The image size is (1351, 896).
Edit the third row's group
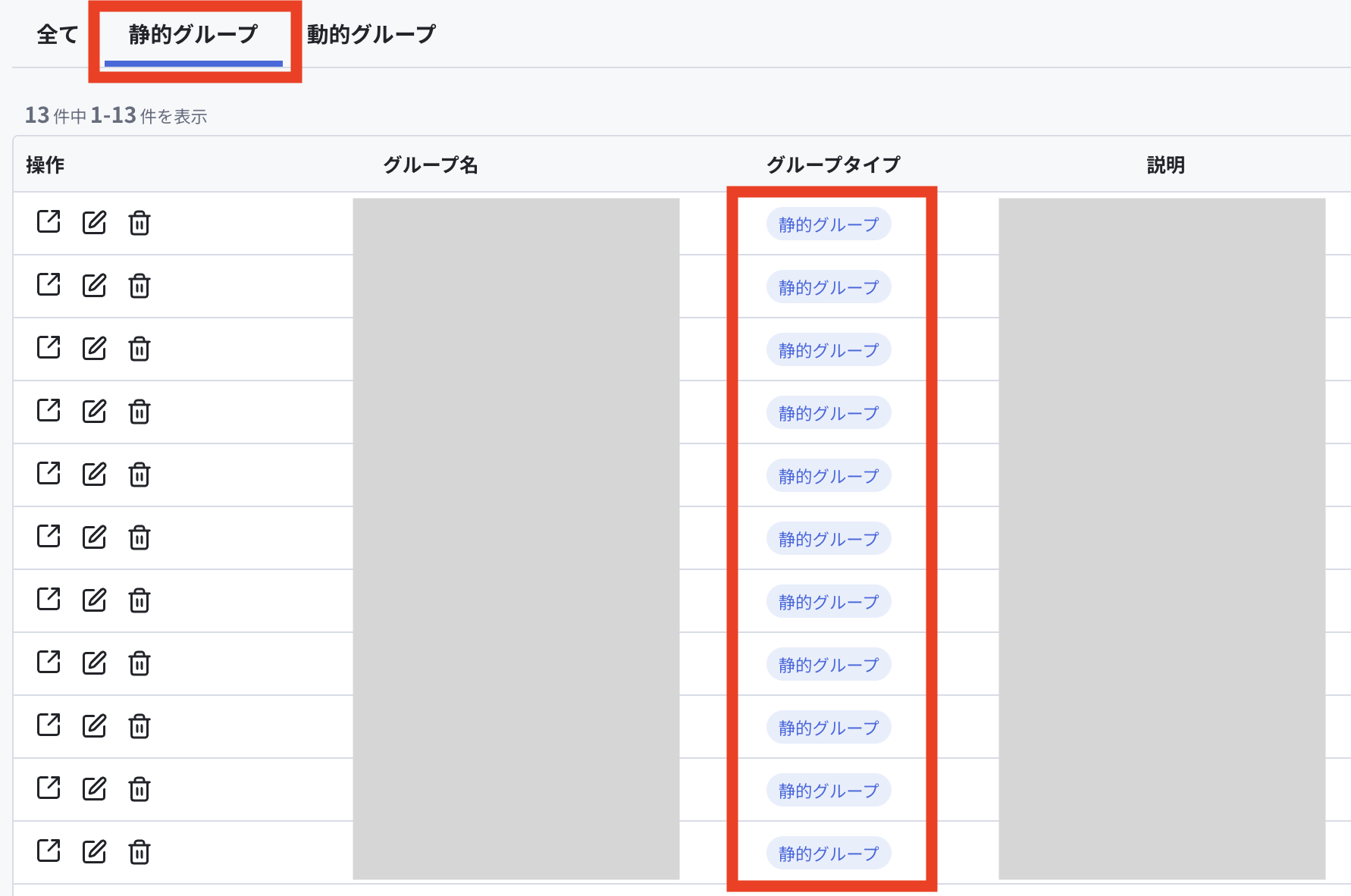(94, 348)
